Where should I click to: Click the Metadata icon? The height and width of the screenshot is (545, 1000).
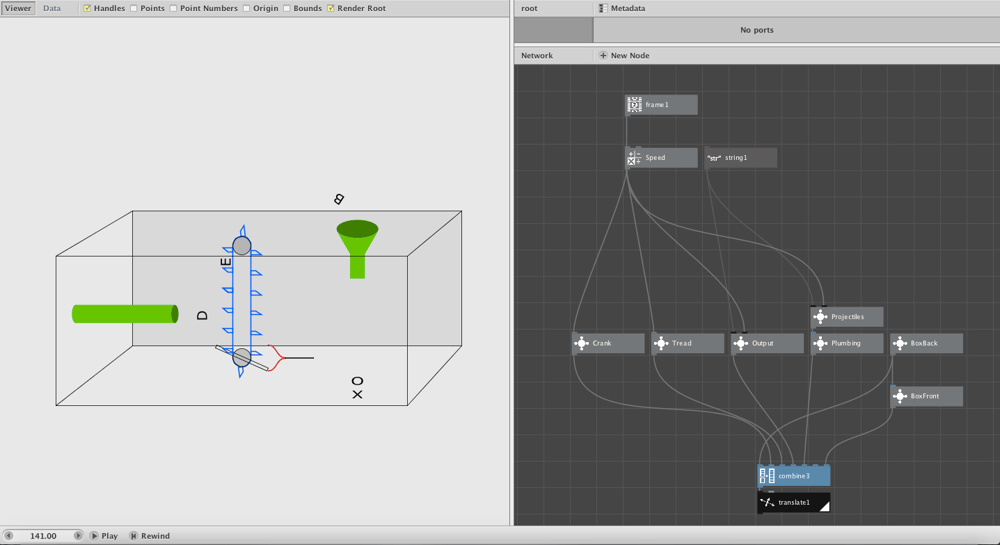[603, 8]
